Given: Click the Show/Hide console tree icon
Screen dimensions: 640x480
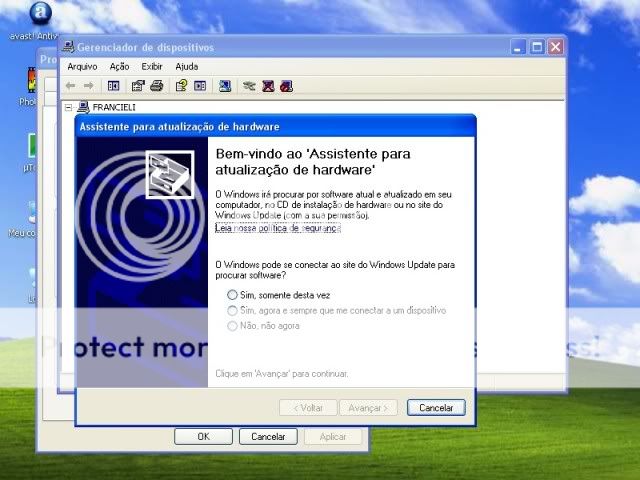Looking at the screenshot, I should (x=114, y=86).
